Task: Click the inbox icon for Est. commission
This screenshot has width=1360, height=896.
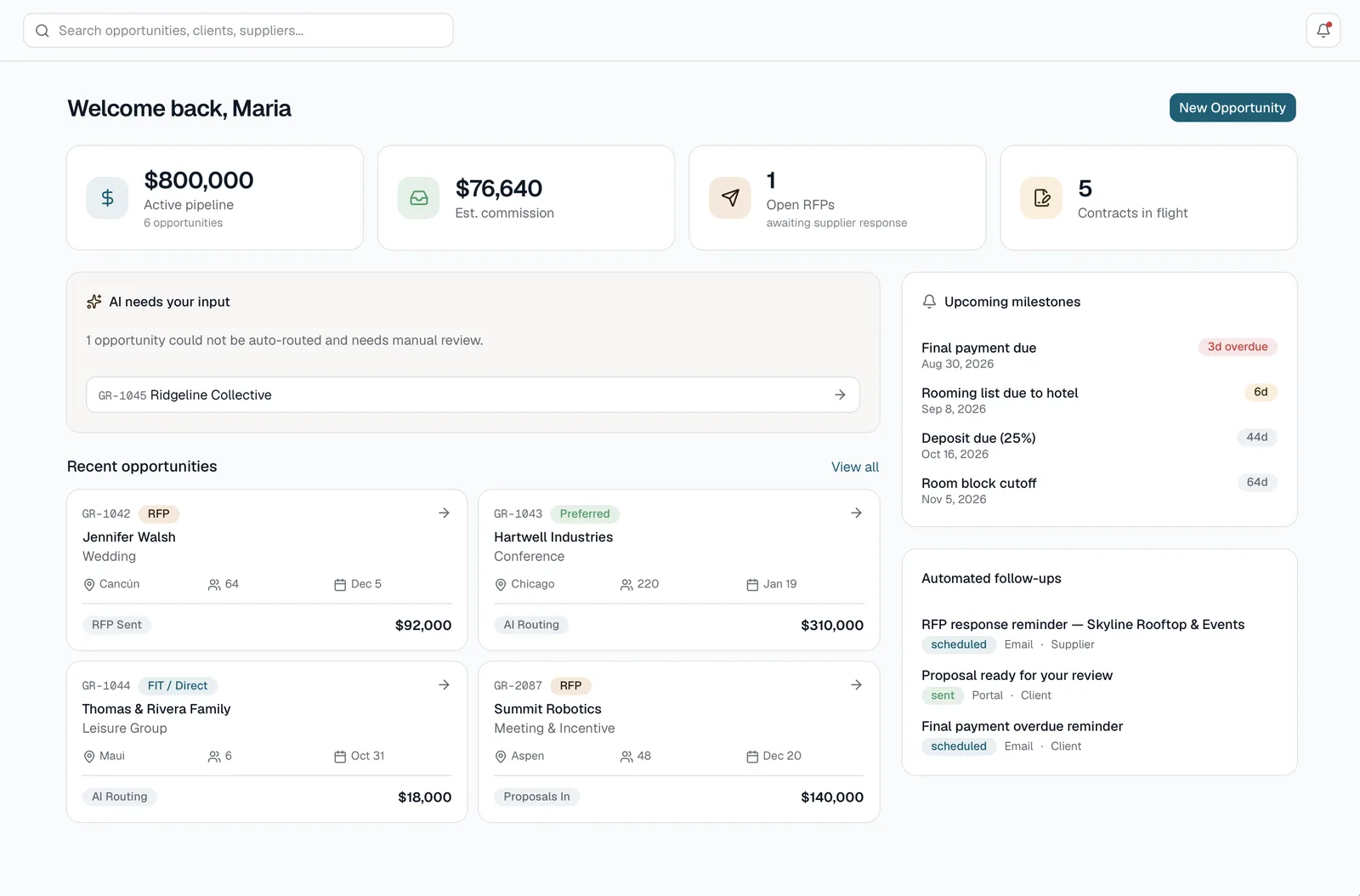Action: pyautogui.click(x=419, y=198)
